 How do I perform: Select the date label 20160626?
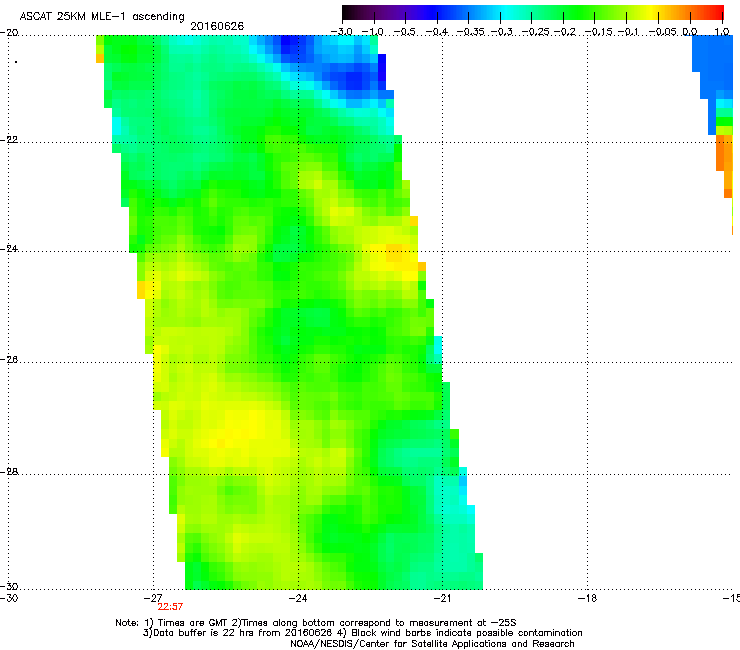click(x=217, y=26)
